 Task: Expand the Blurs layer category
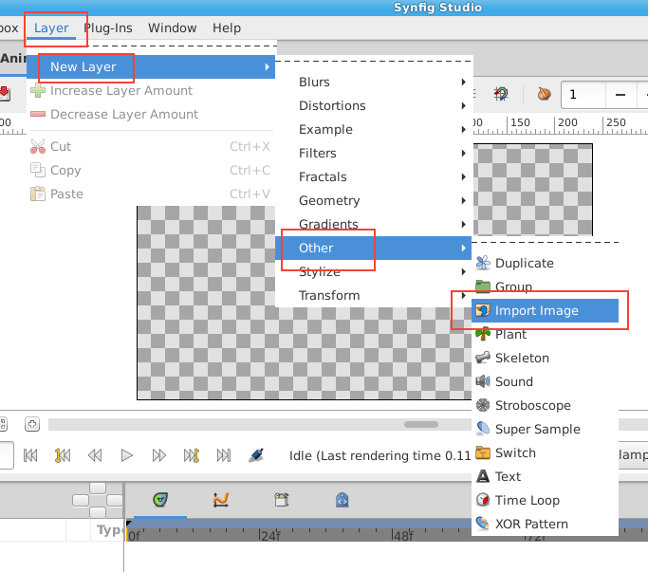(x=373, y=82)
